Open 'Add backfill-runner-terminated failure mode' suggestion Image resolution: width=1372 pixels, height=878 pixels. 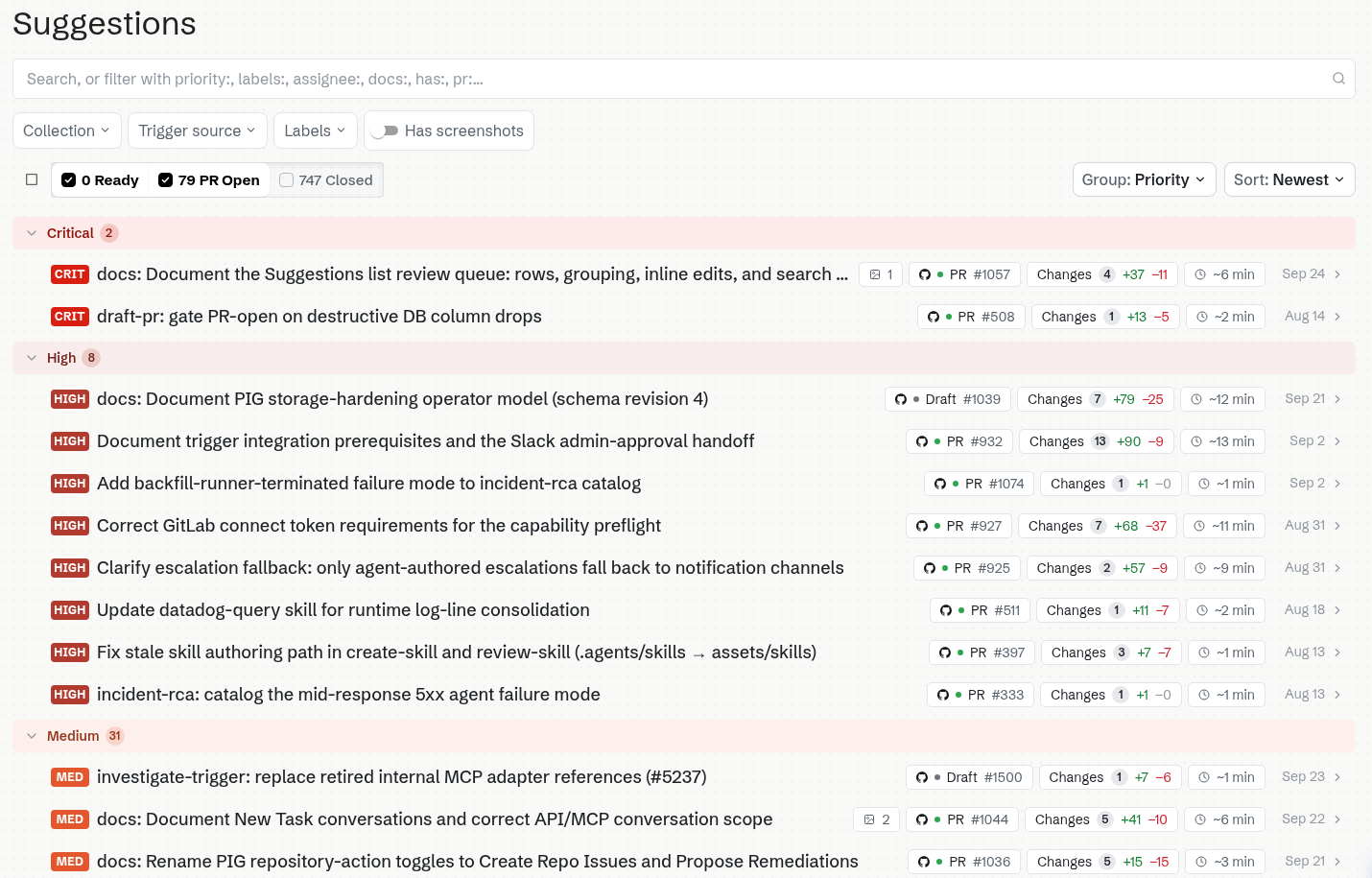tap(369, 484)
